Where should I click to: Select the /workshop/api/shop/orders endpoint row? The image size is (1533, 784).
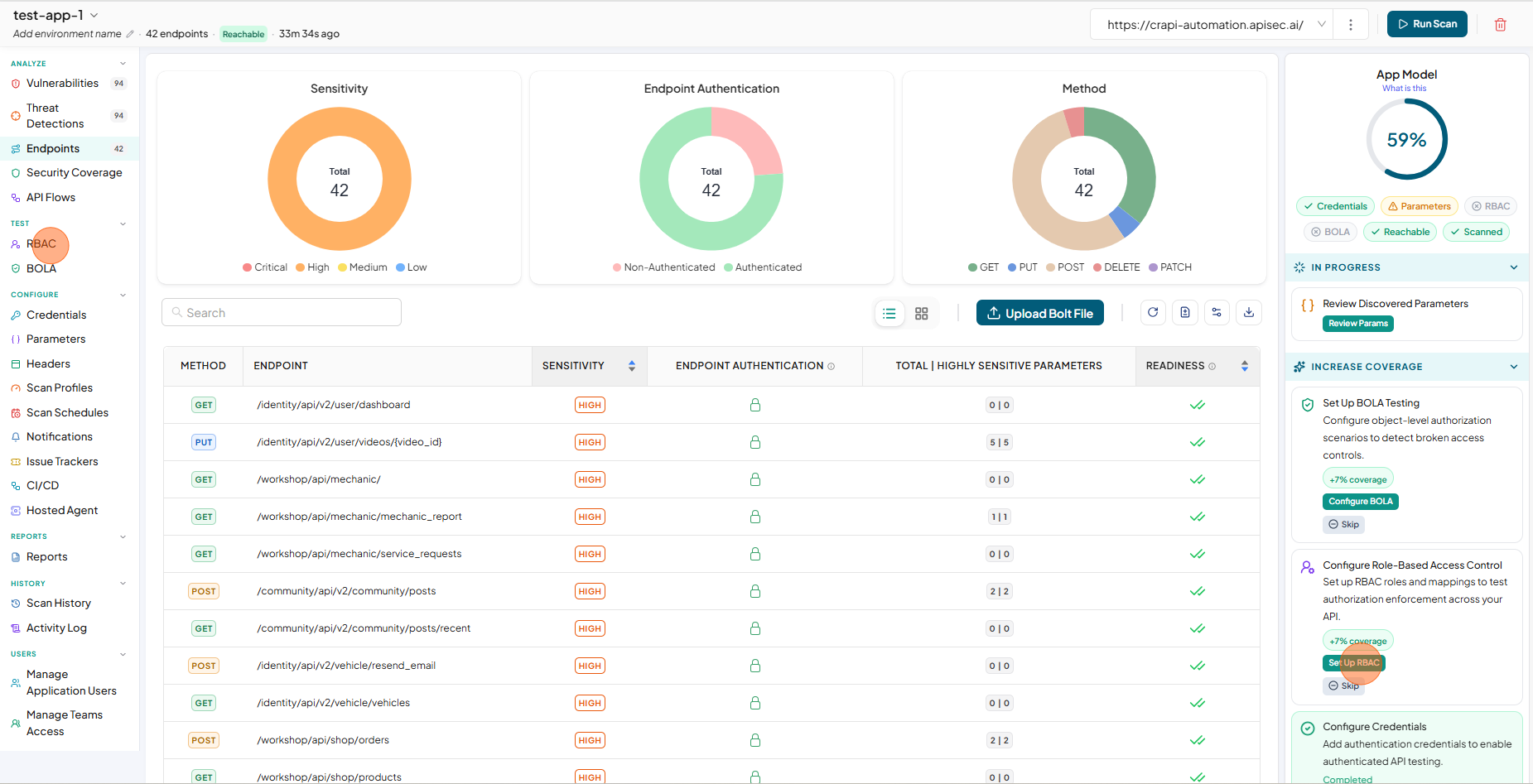(x=711, y=740)
